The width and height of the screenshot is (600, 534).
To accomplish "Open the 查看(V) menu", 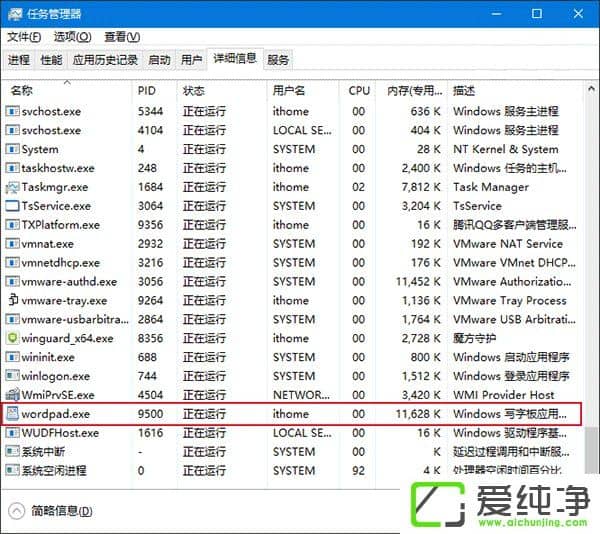I will [x=122, y=37].
